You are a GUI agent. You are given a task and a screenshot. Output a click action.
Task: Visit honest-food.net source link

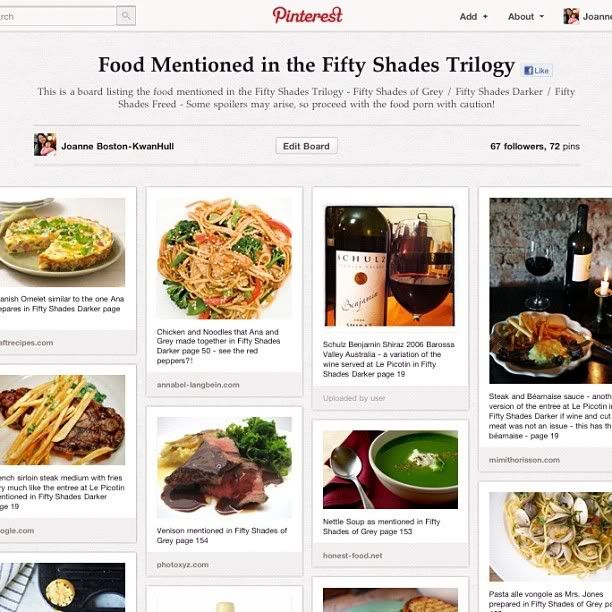(x=352, y=555)
